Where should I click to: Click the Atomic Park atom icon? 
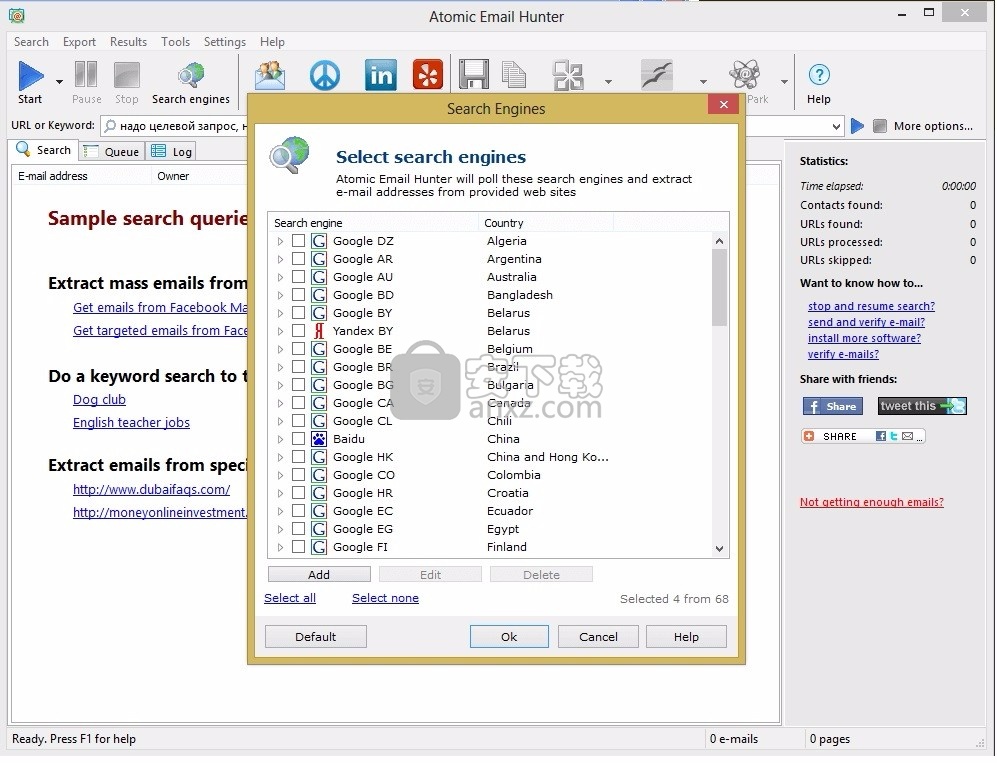(745, 74)
